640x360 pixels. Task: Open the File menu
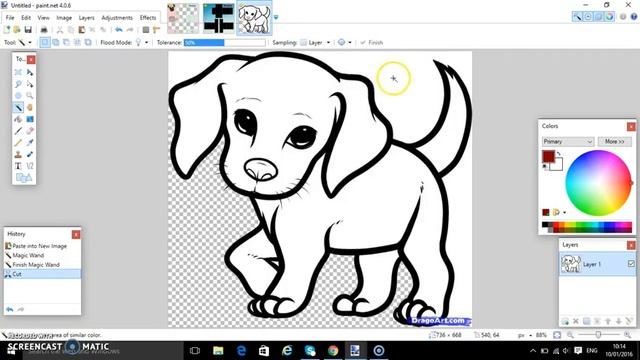click(x=10, y=18)
